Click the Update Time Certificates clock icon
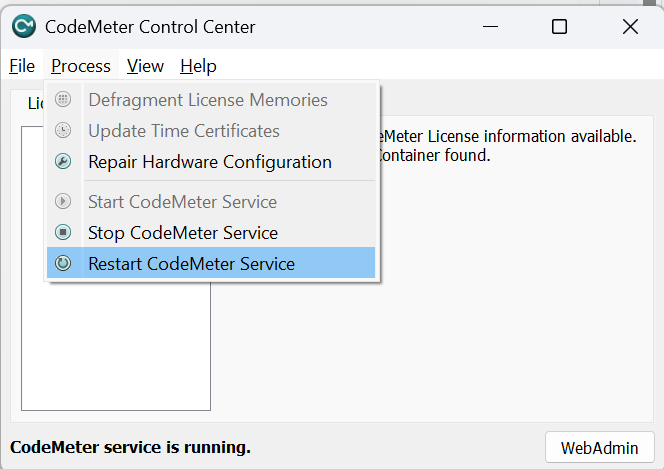 [x=63, y=131]
